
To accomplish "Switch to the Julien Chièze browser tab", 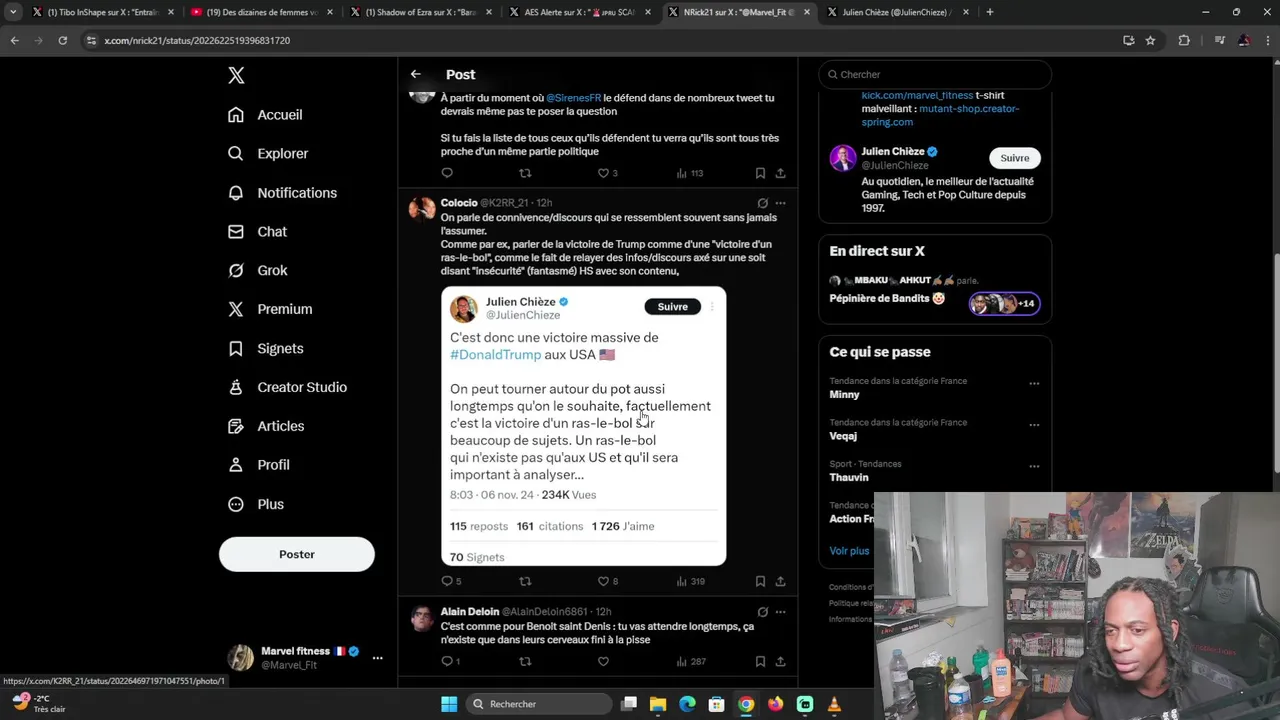I will click(897, 12).
